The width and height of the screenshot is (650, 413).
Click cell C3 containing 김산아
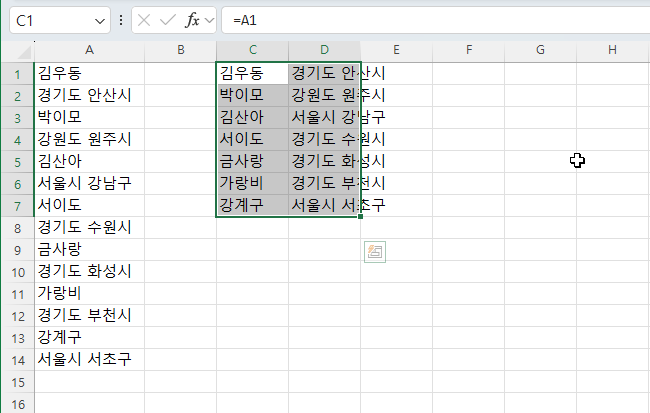click(x=252, y=118)
